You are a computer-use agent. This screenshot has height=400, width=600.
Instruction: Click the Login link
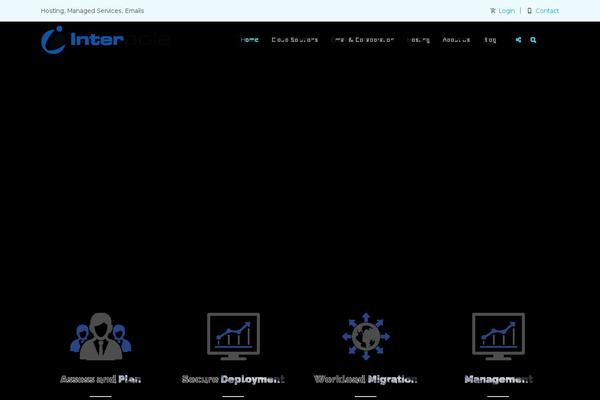pos(507,11)
